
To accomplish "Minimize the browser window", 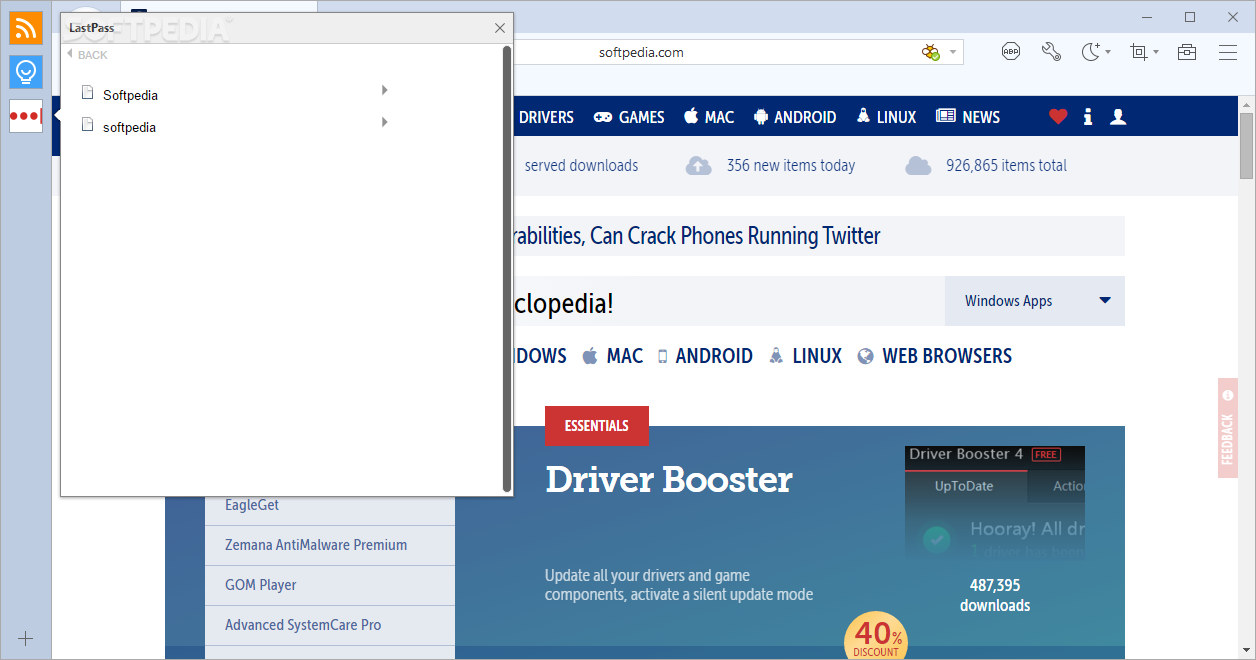I will (1147, 17).
